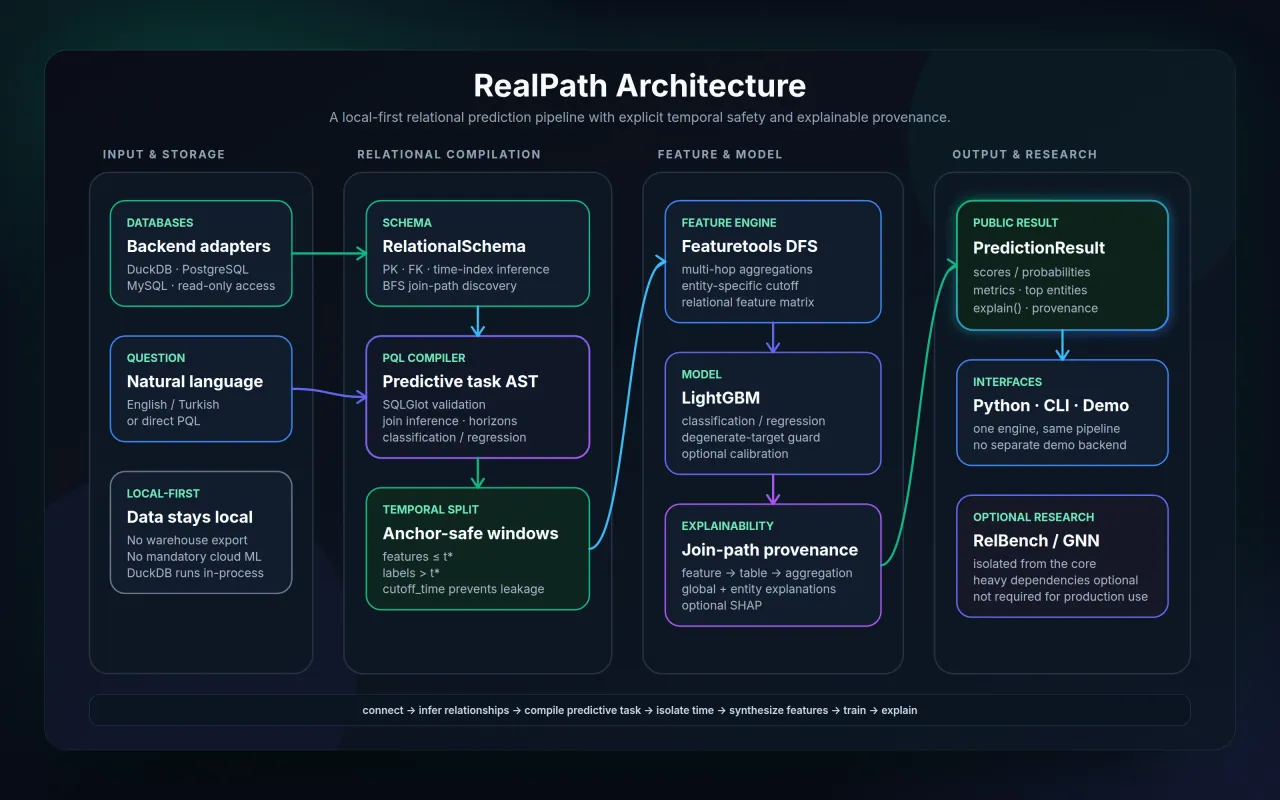Viewport: 1280px width, 800px height.
Task: Click 'No mandatory cloud ML' text
Action: [194, 556]
